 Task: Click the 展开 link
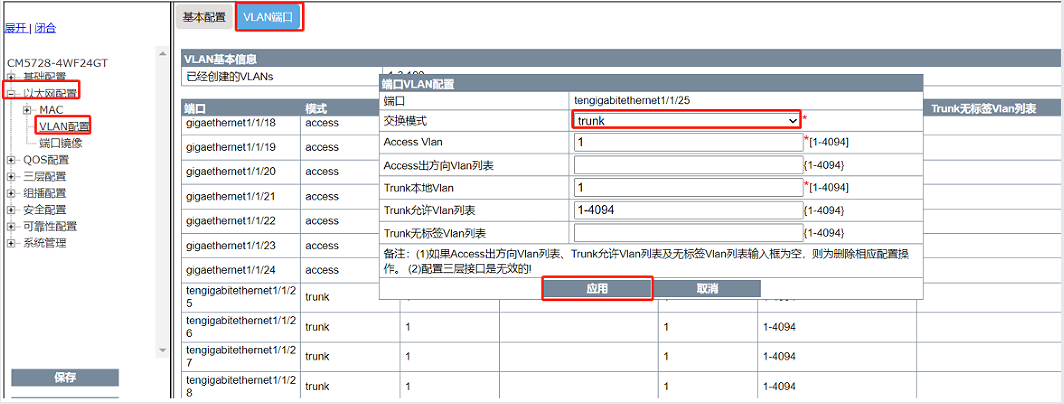pos(15,28)
